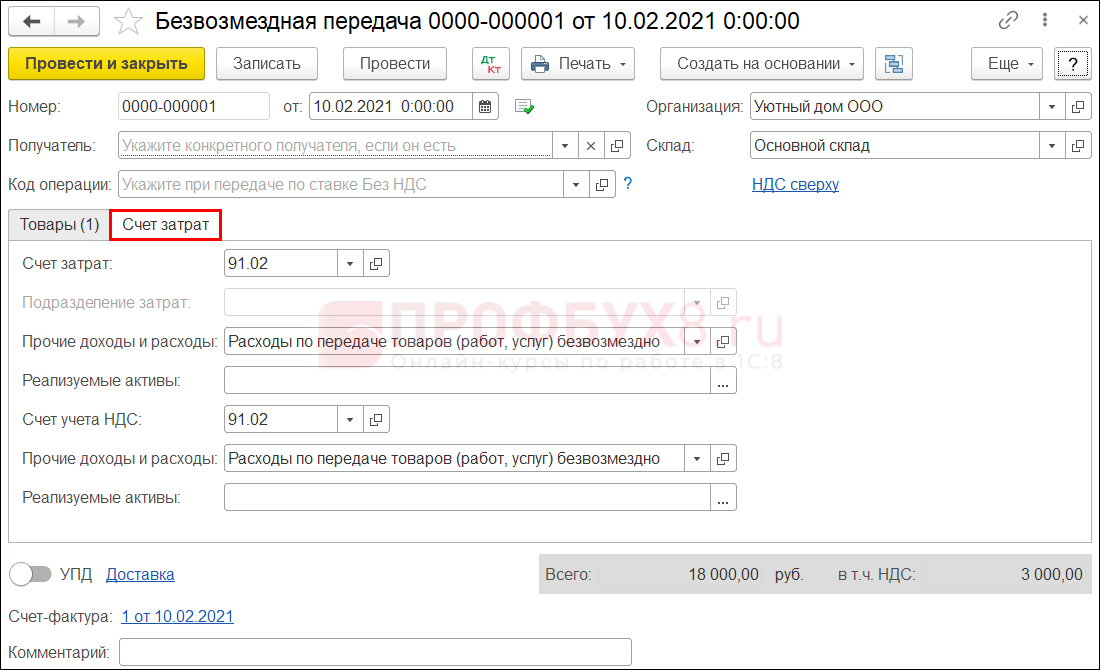The image size is (1100, 670).
Task: Open the calendar picker for the date
Action: [x=485, y=107]
